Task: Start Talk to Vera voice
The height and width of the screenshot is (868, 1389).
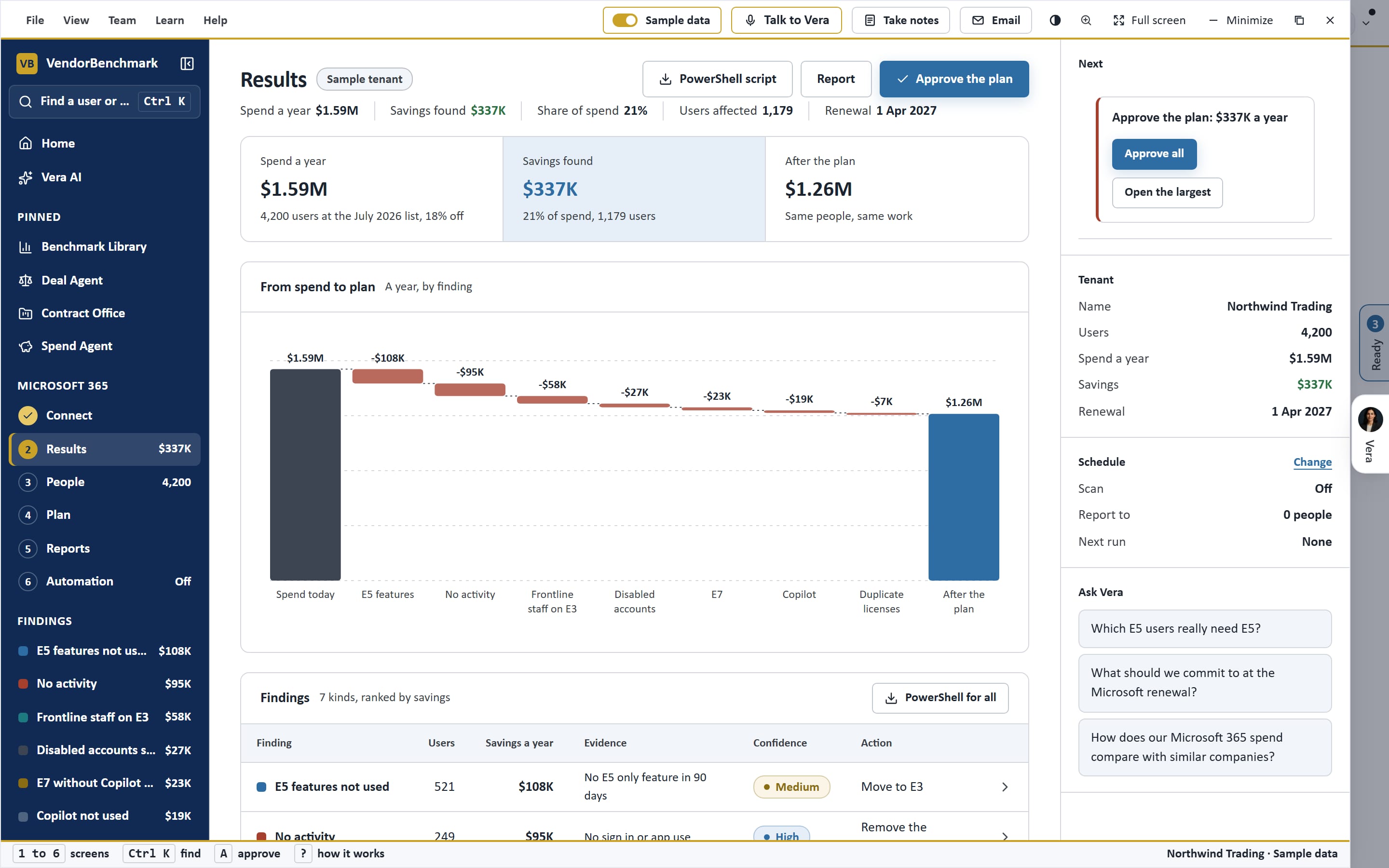Action: [786, 20]
